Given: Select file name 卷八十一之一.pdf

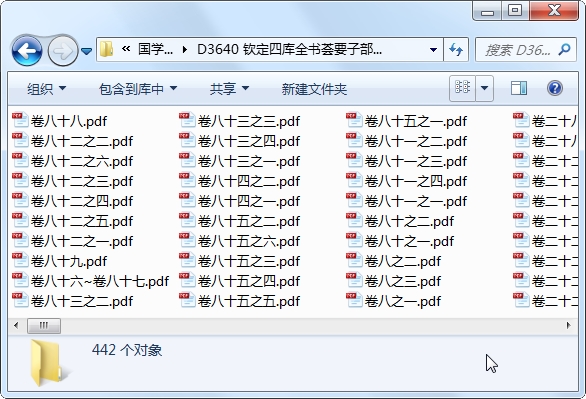Looking at the screenshot, I should 416,201.
